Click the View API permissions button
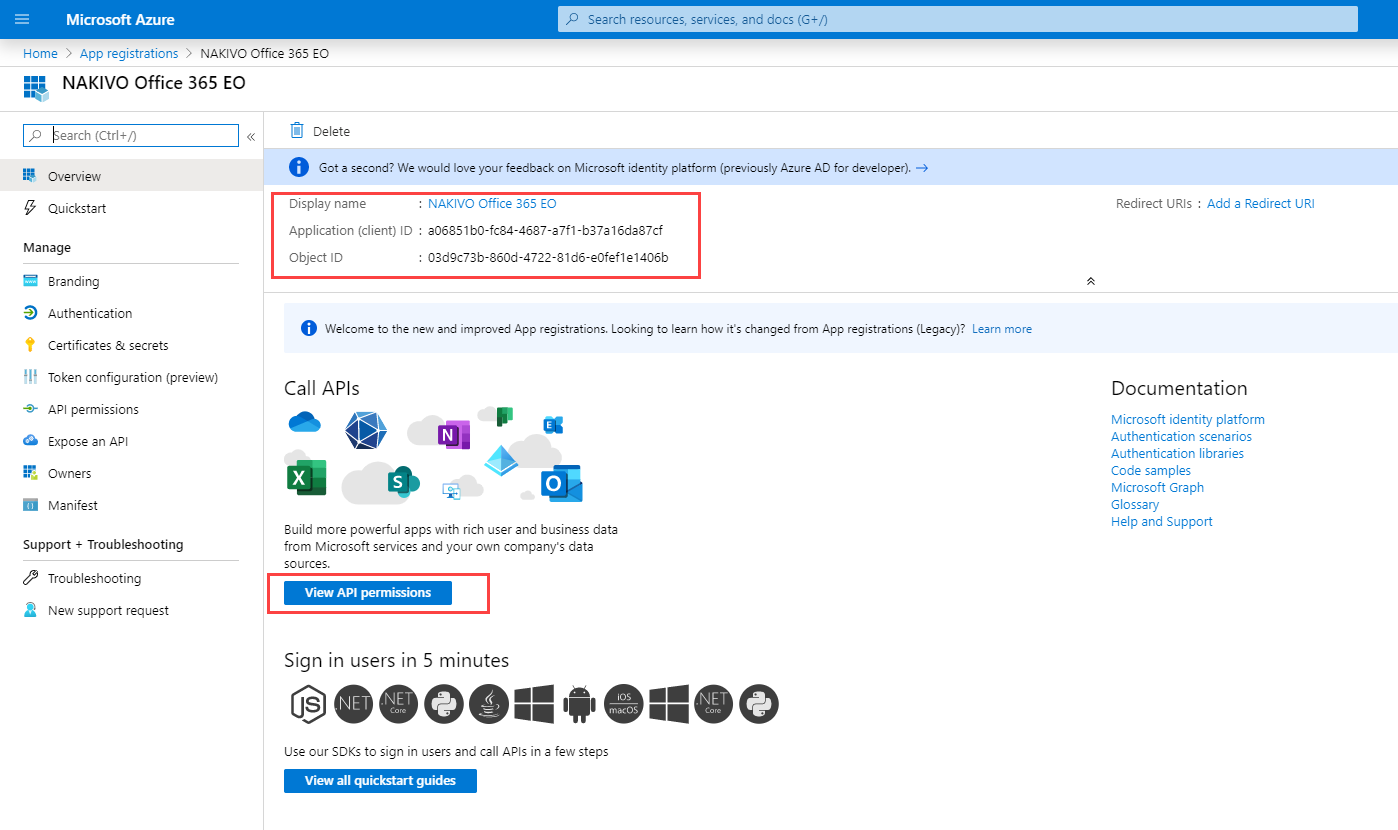Image resolution: width=1398 pixels, height=830 pixels. tap(368, 593)
